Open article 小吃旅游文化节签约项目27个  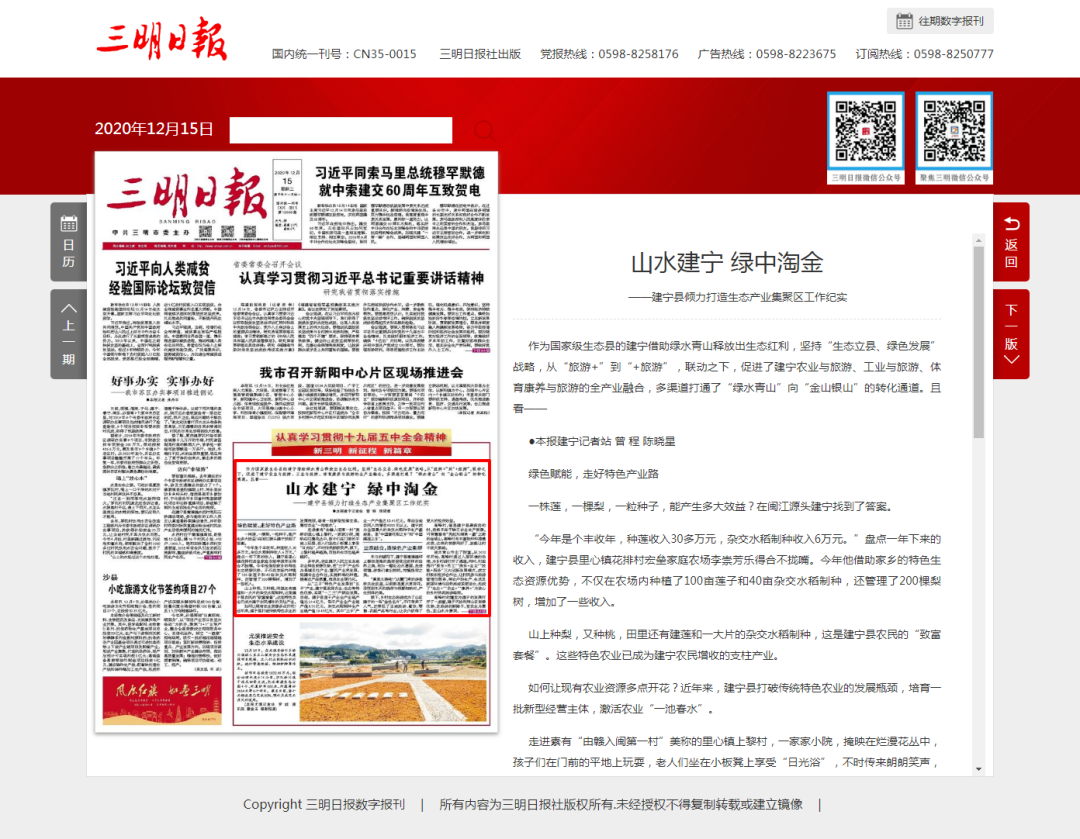click(x=162, y=590)
